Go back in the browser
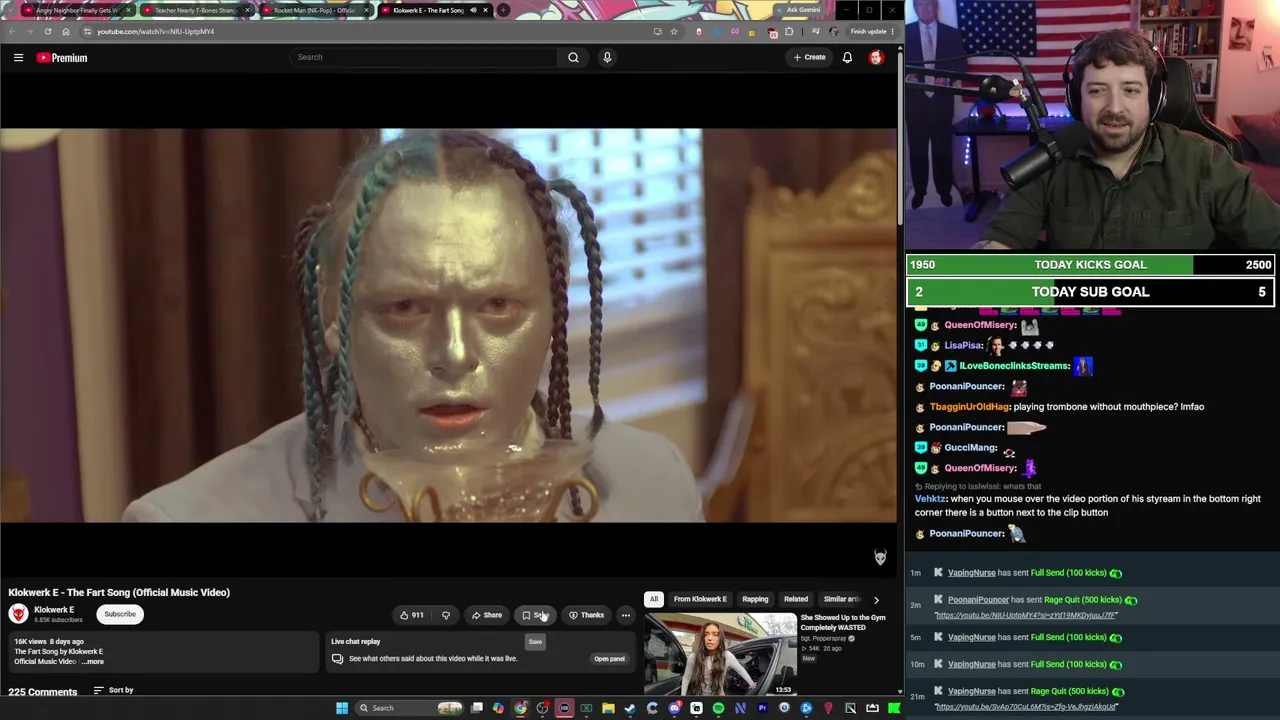Screen dimensions: 1280x720 (11, 31)
